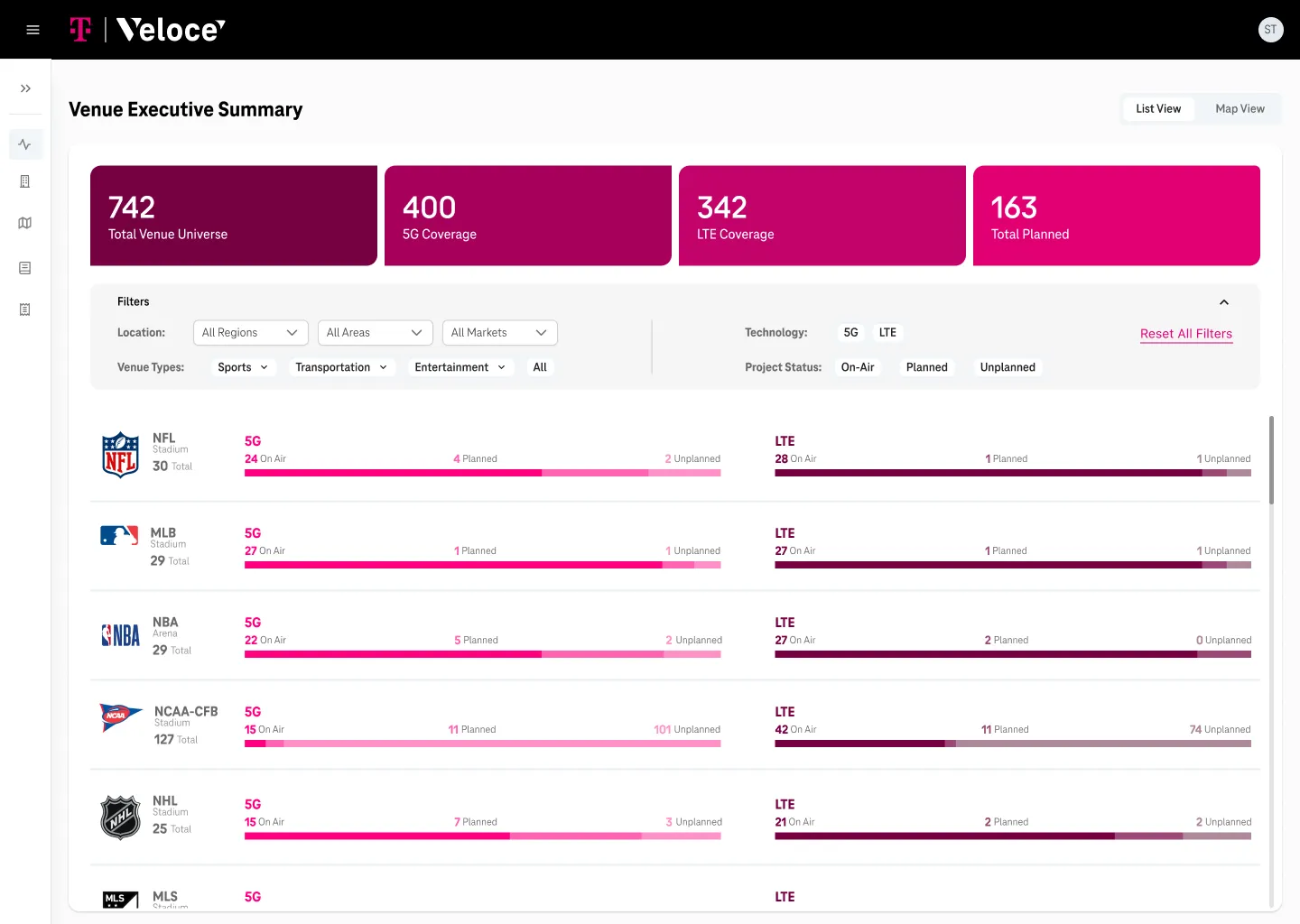
Task: Open the list document sidebar icon
Action: click(x=25, y=268)
